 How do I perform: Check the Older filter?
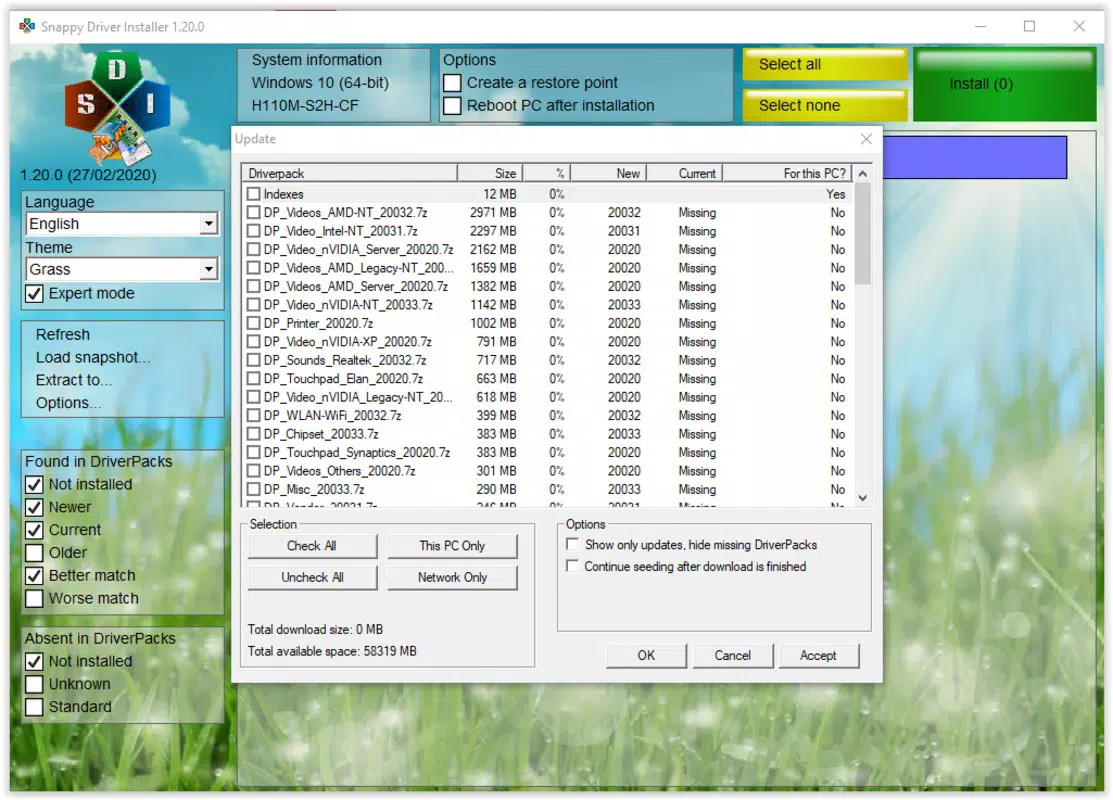[x=34, y=553]
